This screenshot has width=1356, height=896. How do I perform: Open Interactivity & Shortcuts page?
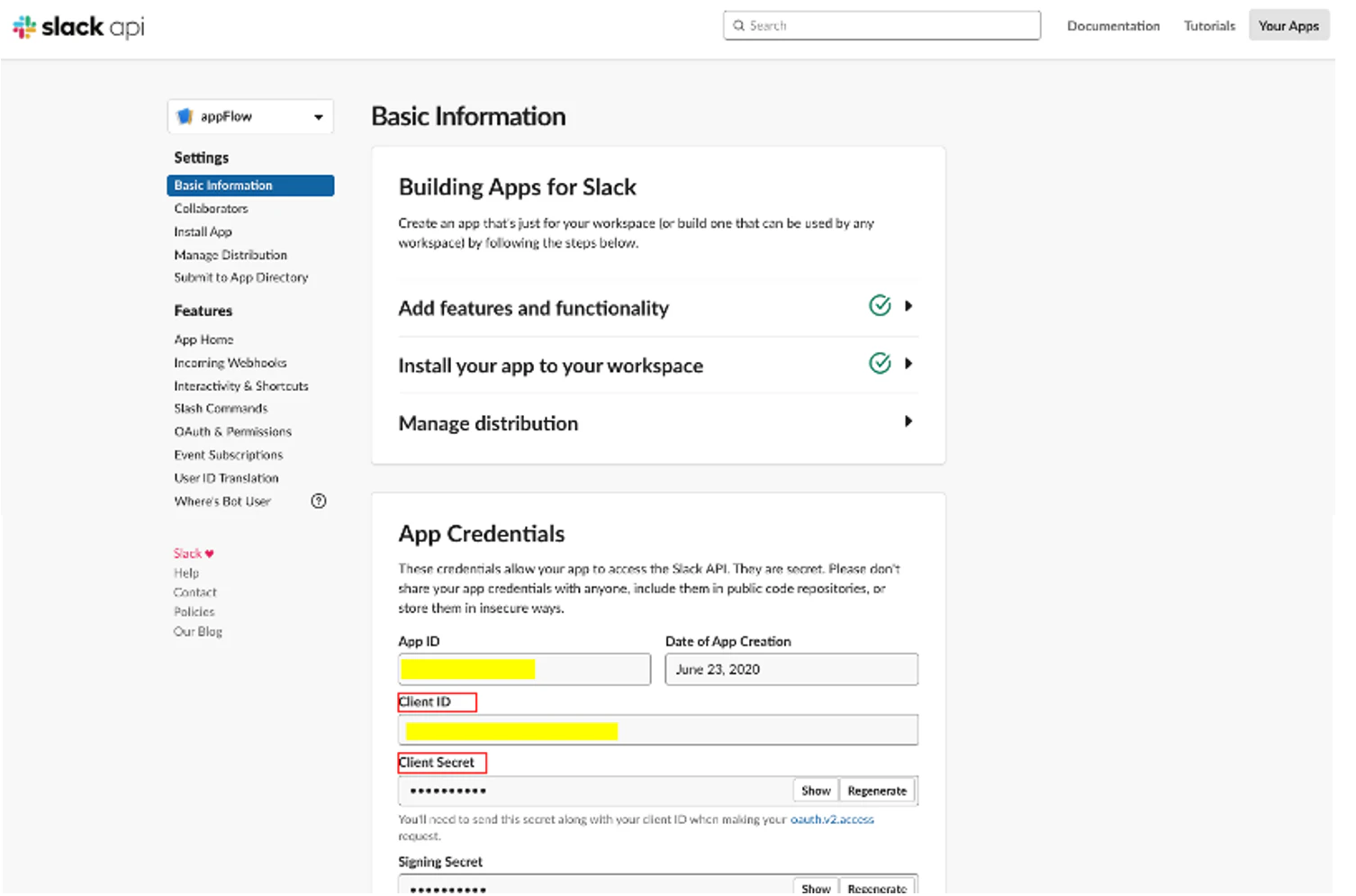click(x=241, y=386)
